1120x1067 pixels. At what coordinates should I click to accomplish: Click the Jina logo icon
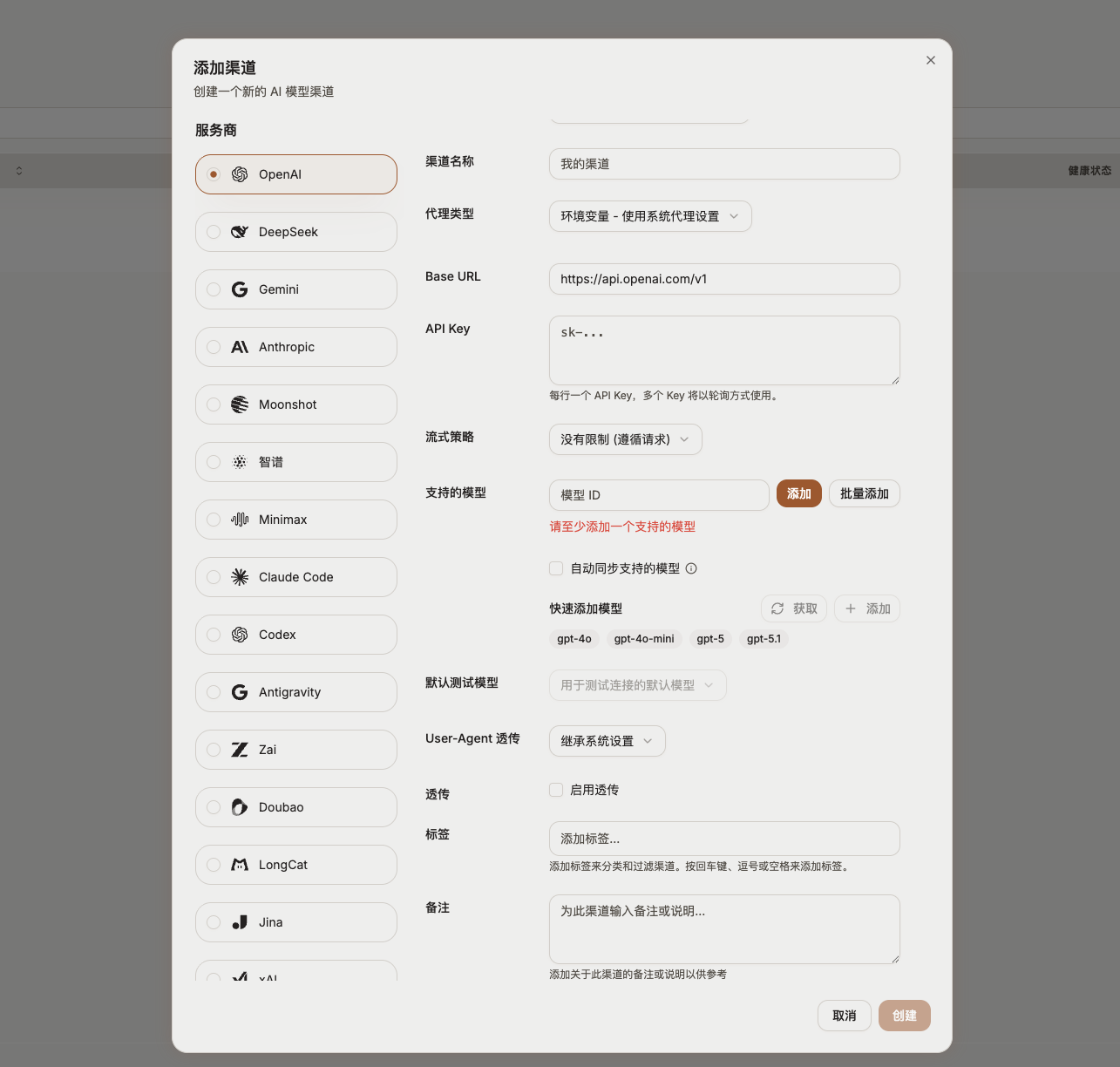coord(240,922)
